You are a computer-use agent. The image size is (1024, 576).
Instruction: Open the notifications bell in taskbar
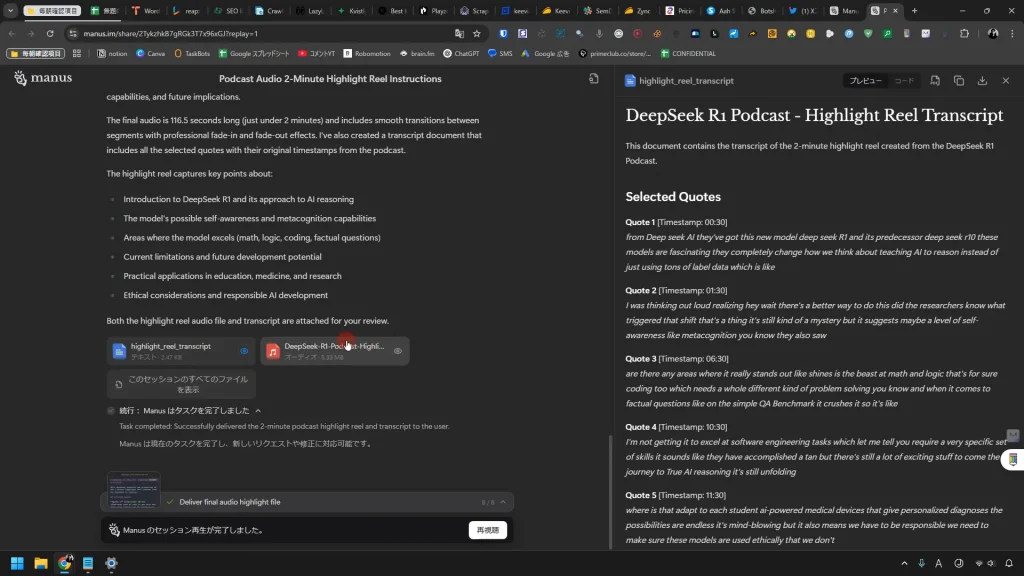pos(1009,563)
